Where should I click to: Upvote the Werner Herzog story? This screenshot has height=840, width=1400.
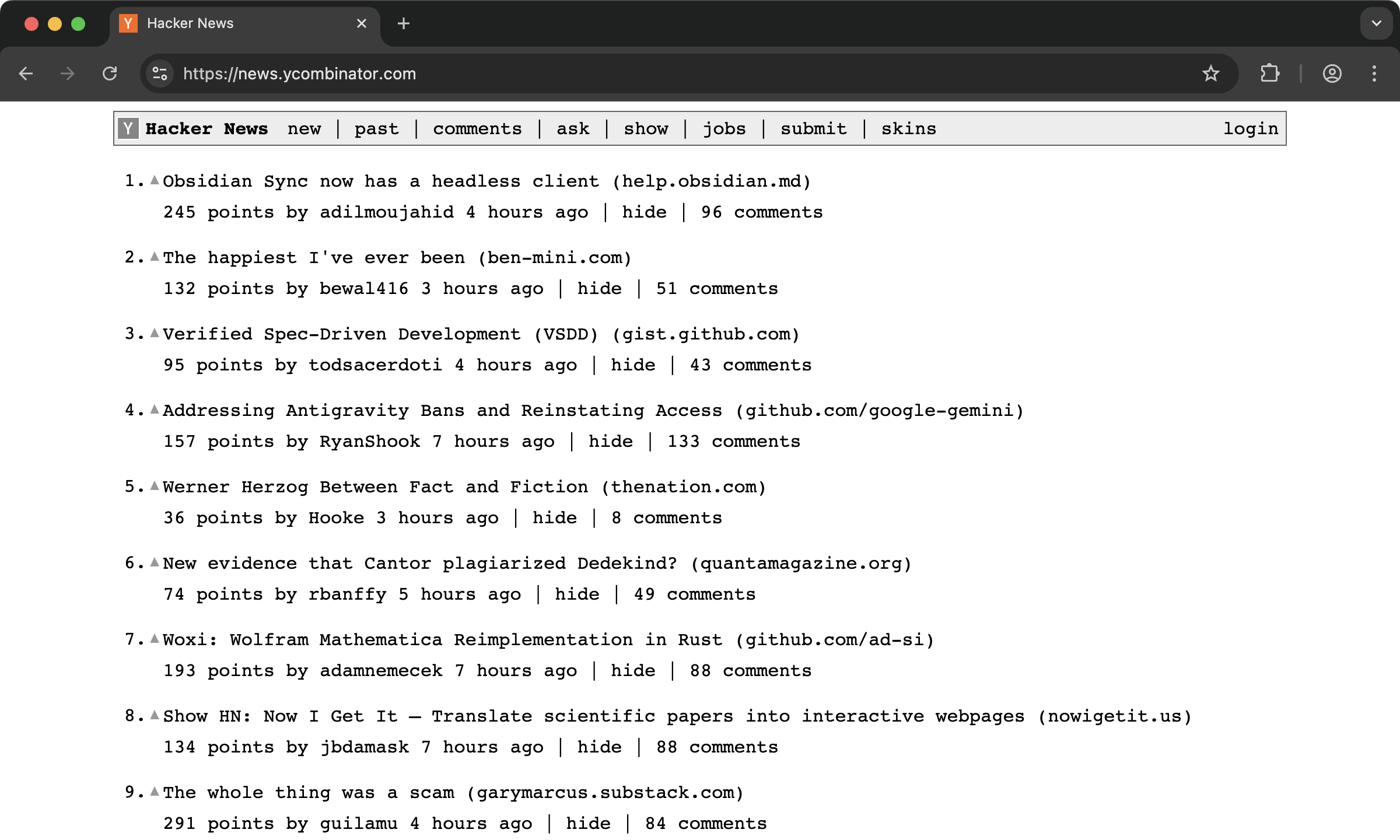155,486
